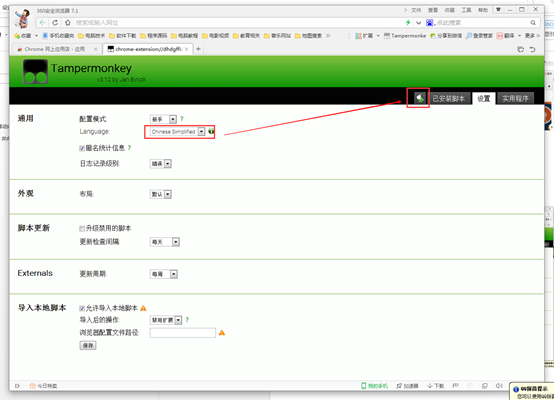Switch to 实用程序 tab
The image size is (554, 400).
point(515,99)
